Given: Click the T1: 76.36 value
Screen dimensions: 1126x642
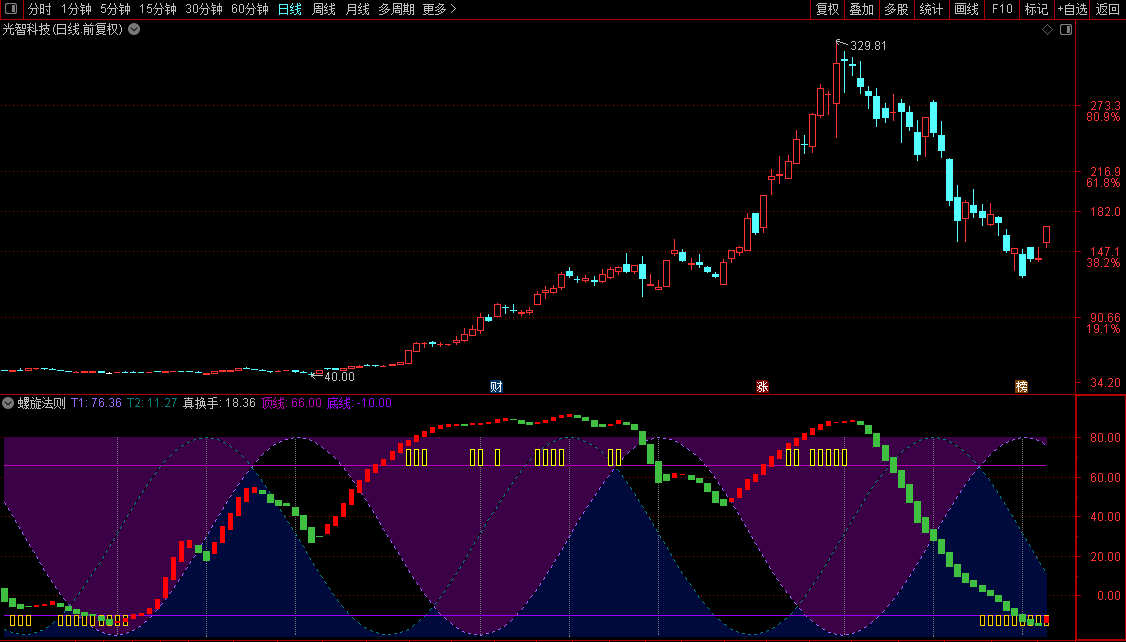Looking at the screenshot, I should click(96, 403).
